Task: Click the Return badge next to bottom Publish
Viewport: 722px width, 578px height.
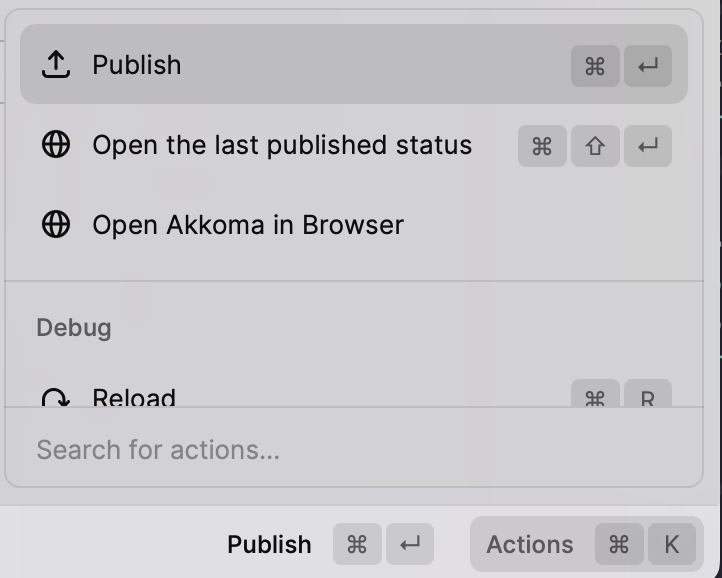Action: pyautogui.click(x=410, y=544)
